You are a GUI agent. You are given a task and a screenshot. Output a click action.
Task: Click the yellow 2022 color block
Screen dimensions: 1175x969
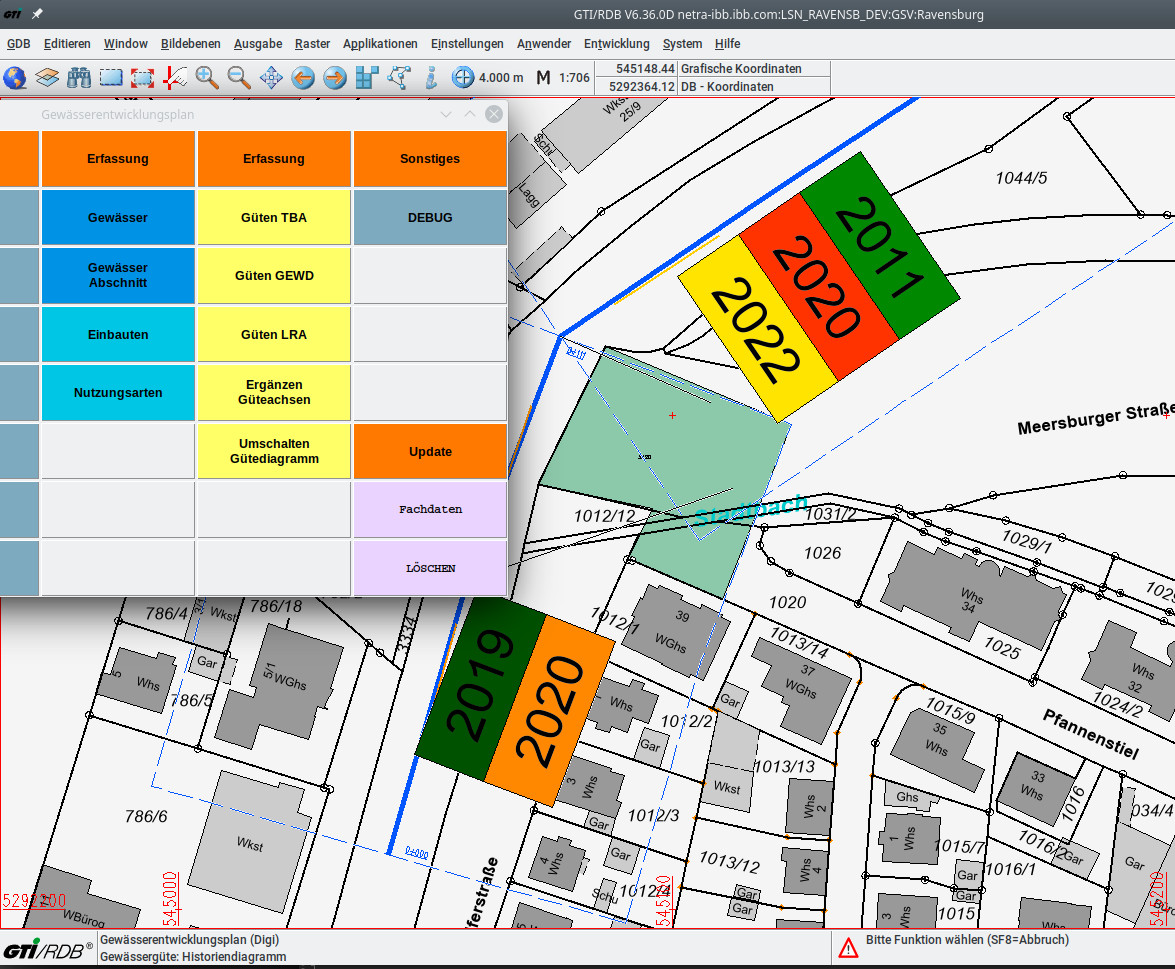pyautogui.click(x=757, y=330)
